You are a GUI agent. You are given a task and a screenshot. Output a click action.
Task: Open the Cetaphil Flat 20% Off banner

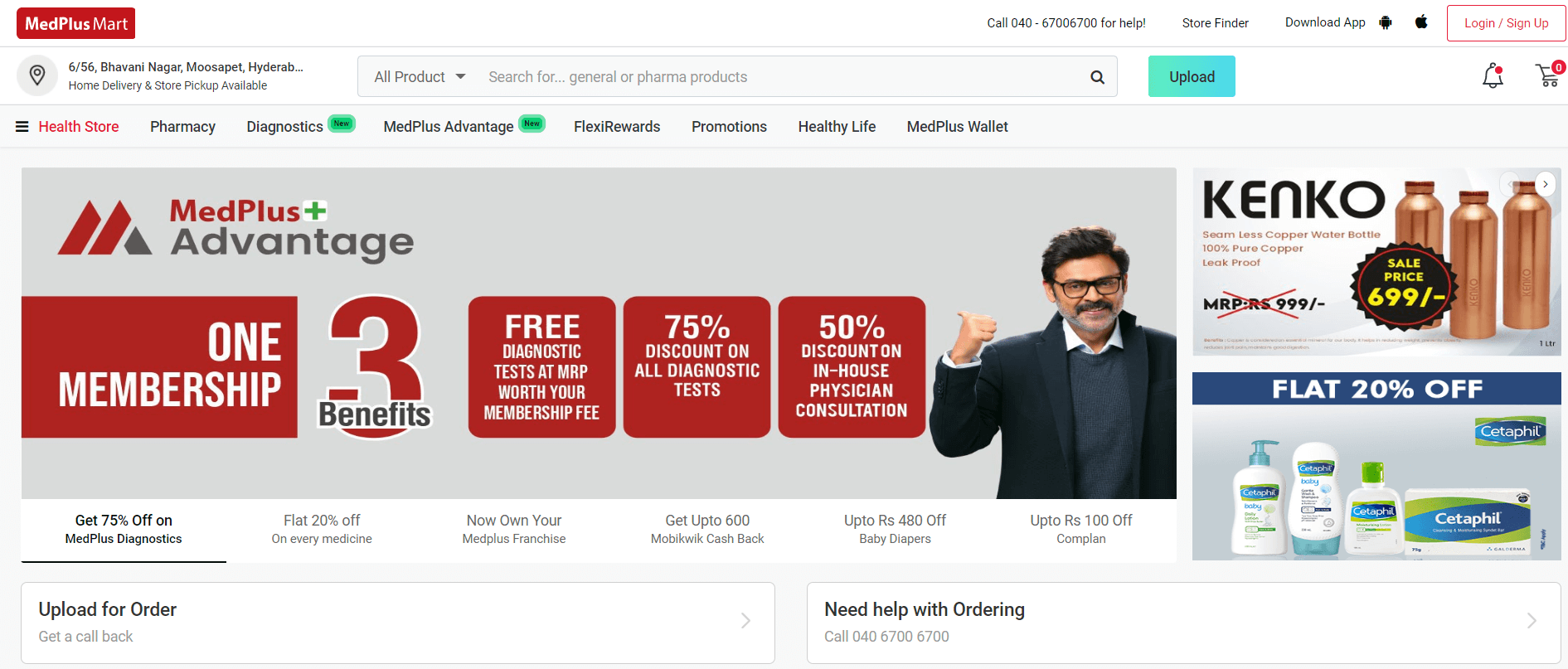pyautogui.click(x=1376, y=466)
